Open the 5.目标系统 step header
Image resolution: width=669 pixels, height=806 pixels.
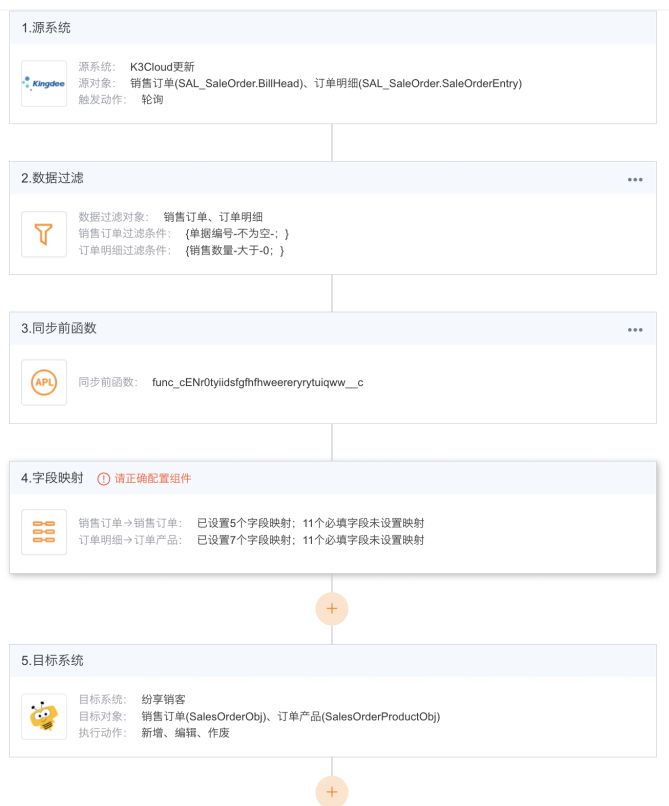(53, 661)
